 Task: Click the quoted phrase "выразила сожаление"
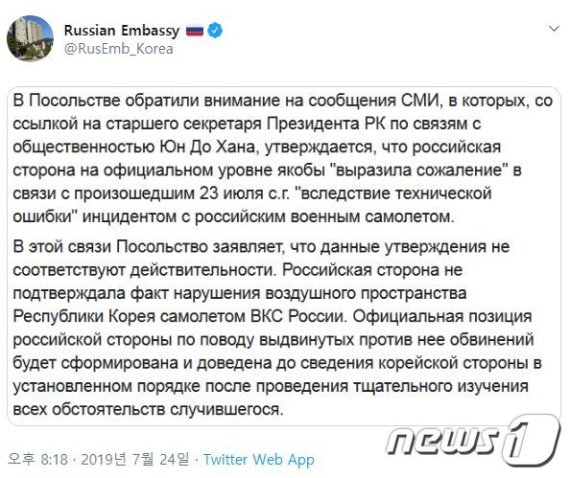419,170
